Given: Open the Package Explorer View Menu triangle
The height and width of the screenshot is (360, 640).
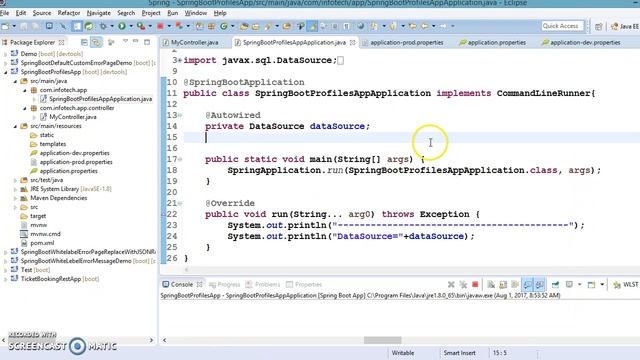Looking at the screenshot, I should point(125,41).
